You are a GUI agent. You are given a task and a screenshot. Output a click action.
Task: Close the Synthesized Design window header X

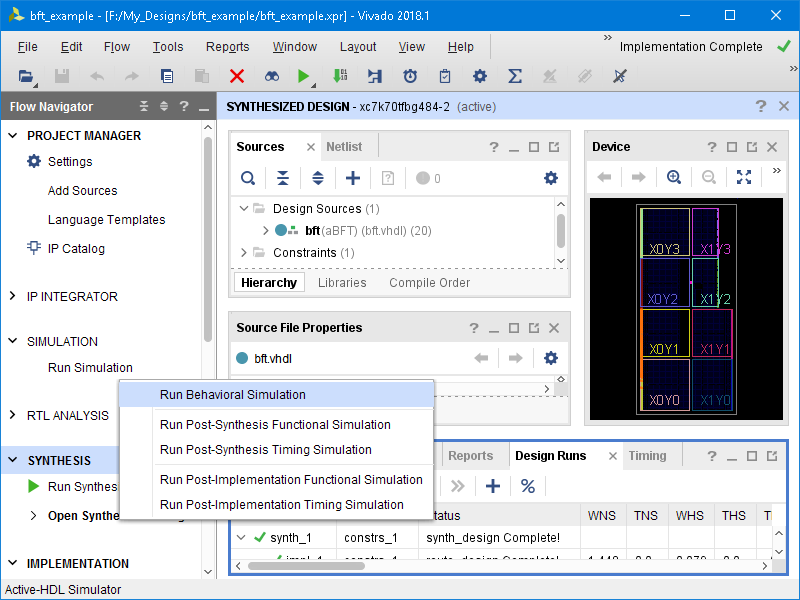pos(784,106)
